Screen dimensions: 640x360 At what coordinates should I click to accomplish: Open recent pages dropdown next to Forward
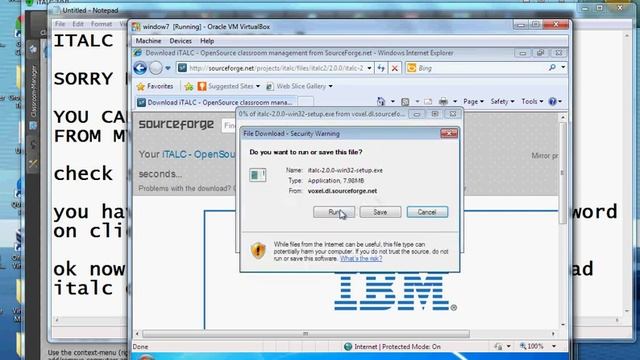click(x=168, y=68)
